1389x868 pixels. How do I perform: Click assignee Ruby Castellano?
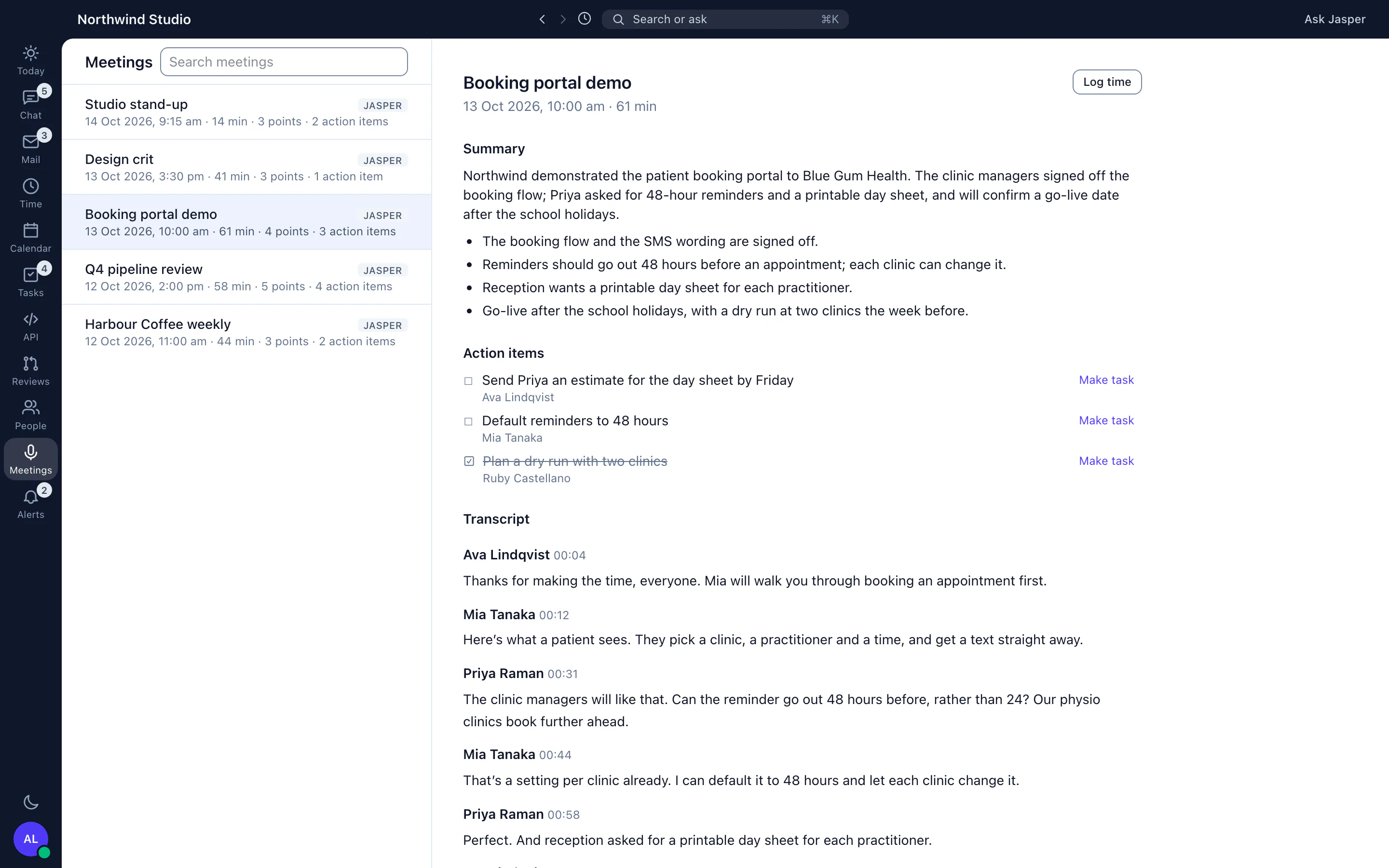click(x=526, y=478)
